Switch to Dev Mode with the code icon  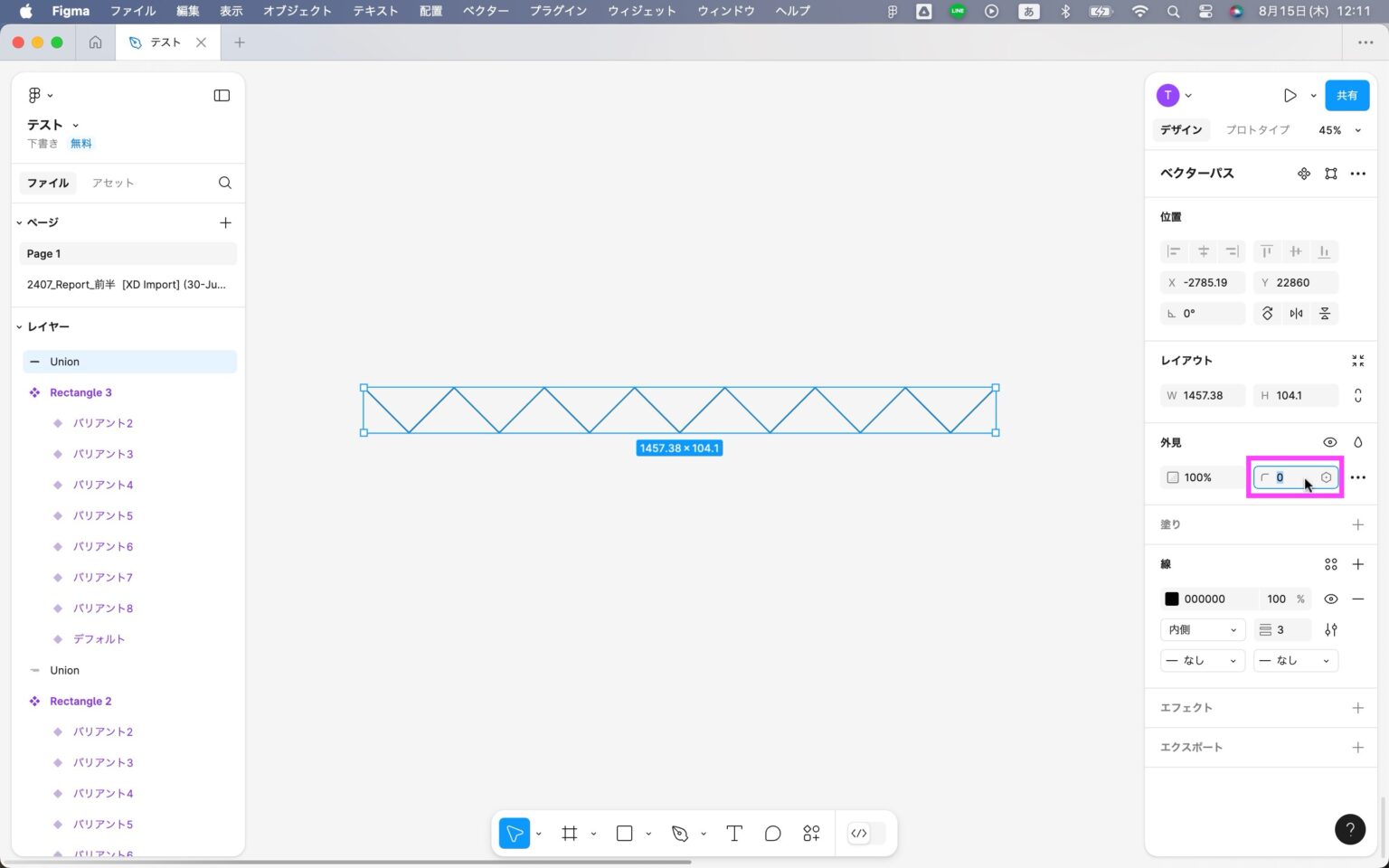click(859, 833)
